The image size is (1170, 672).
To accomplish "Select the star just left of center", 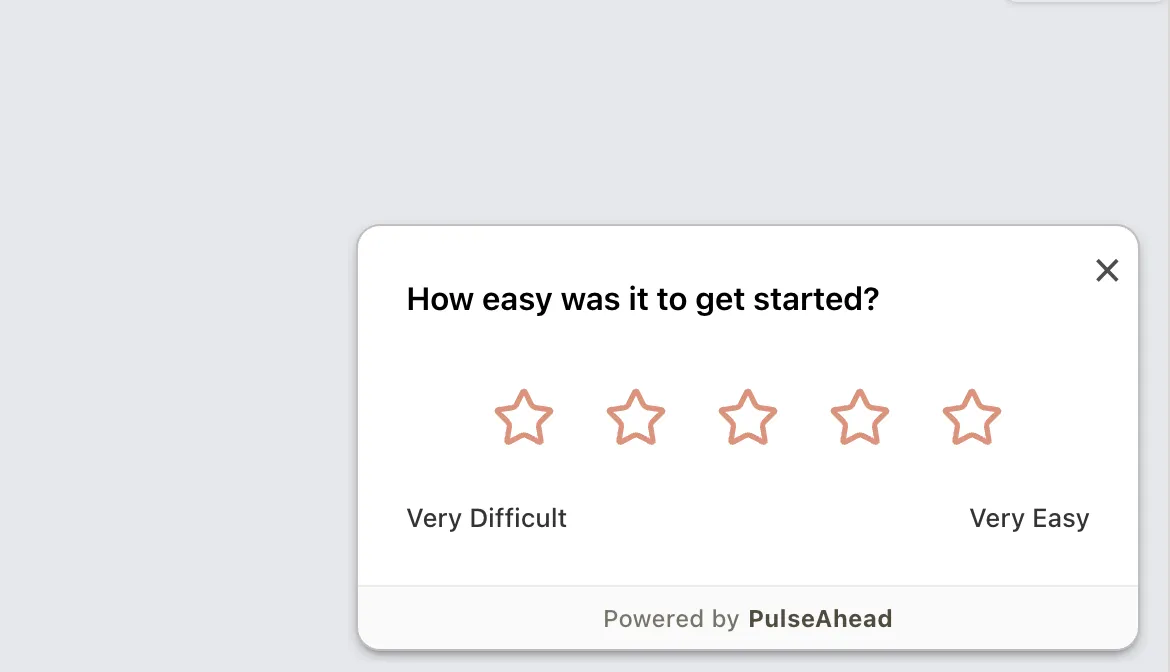I will [636, 418].
